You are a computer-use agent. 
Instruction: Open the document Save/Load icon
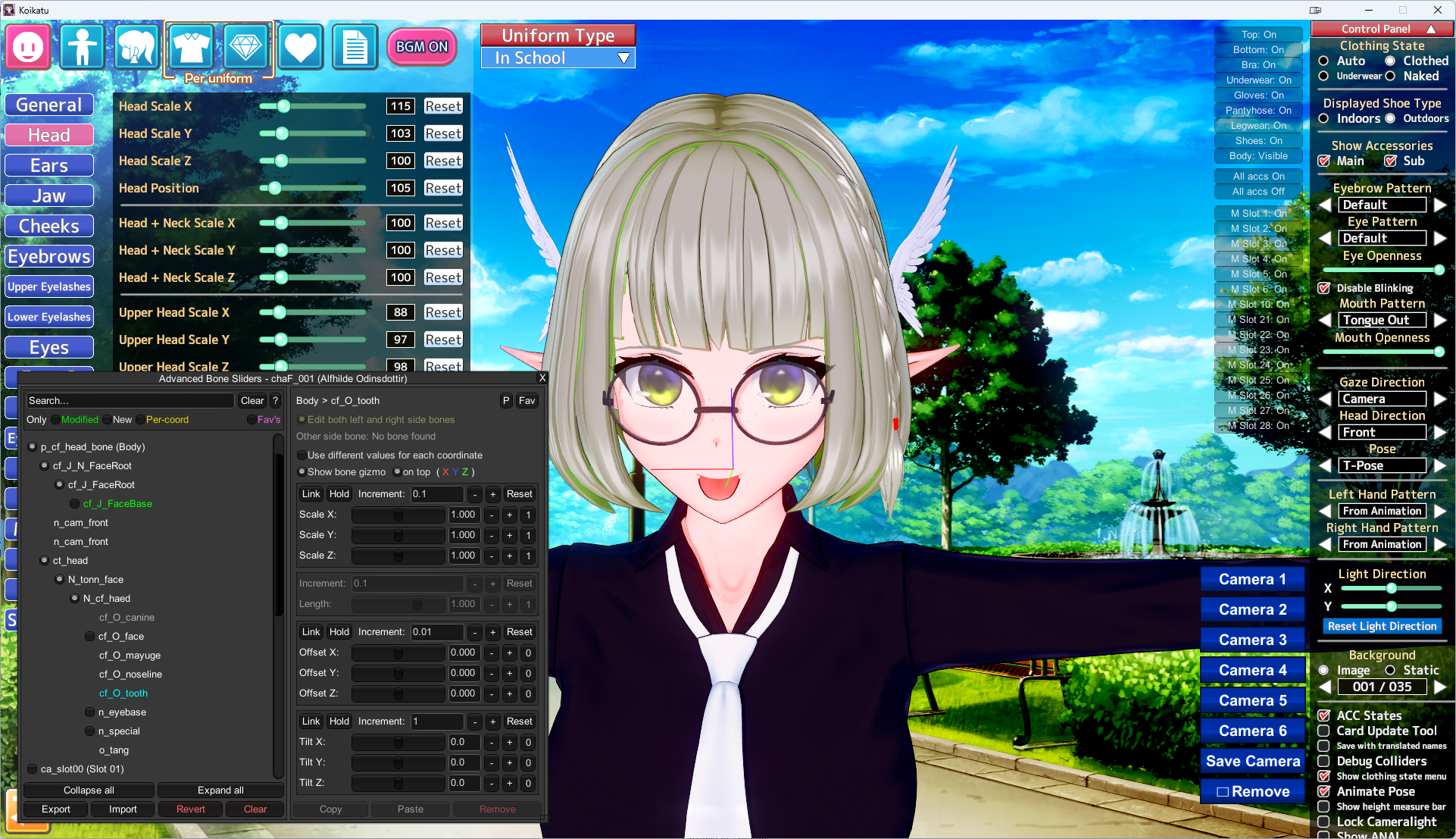point(355,47)
